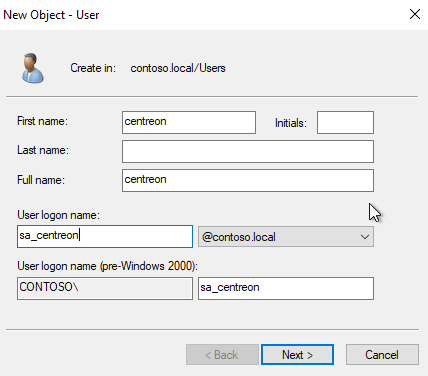428x376 pixels.
Task: Click the user avatar icon
Action: [x=32, y=68]
